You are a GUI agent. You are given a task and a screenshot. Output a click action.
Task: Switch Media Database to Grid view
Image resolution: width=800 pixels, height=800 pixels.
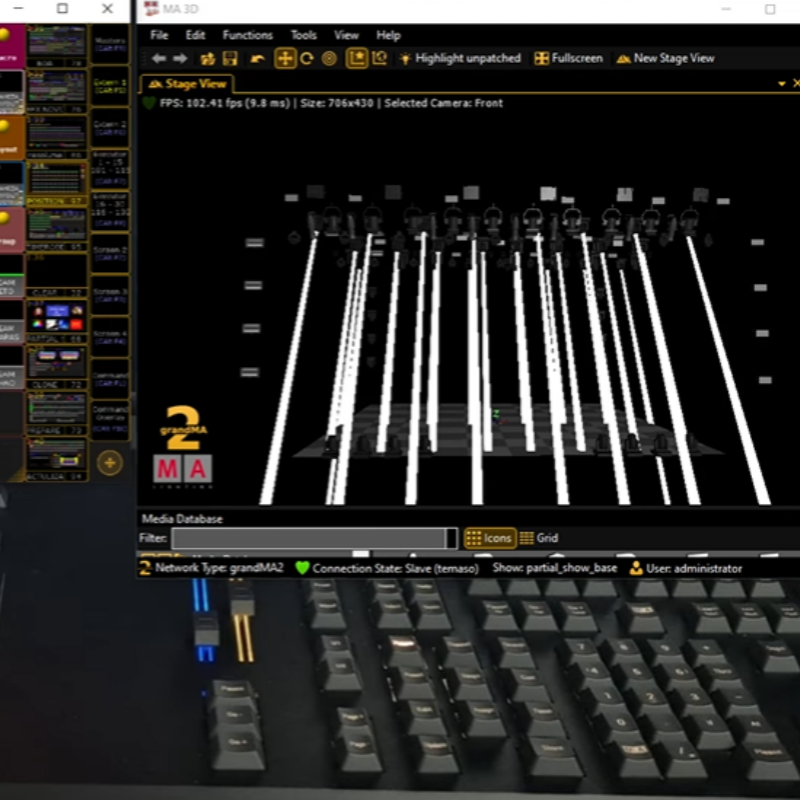point(538,538)
